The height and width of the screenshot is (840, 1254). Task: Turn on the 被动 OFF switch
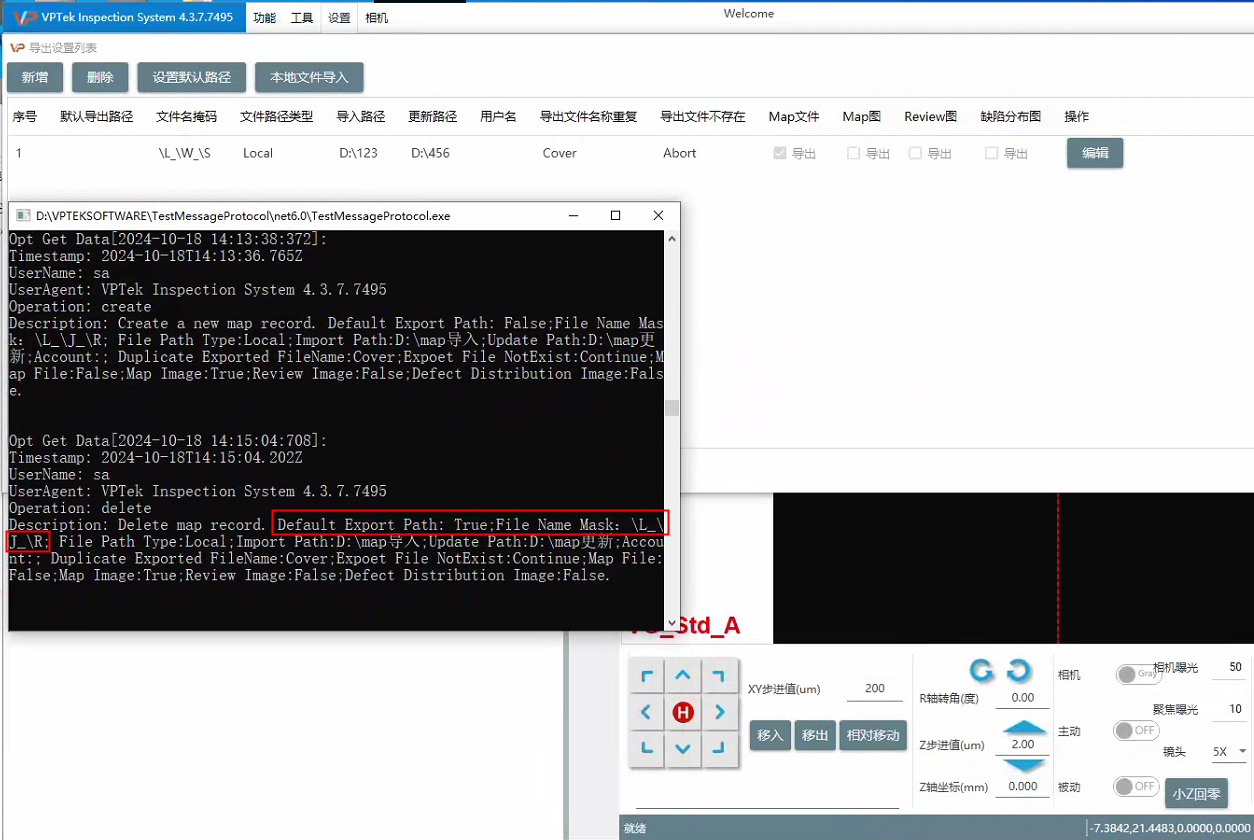click(1138, 786)
